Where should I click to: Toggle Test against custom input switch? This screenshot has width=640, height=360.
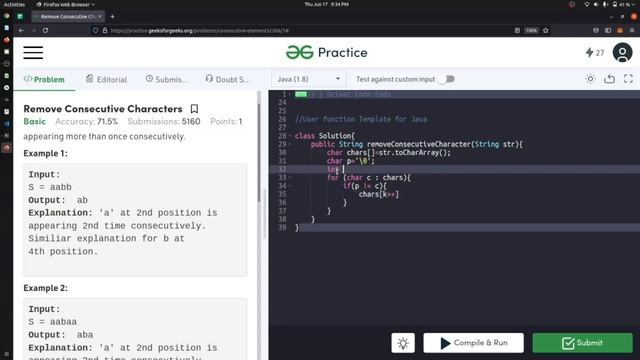click(447, 79)
